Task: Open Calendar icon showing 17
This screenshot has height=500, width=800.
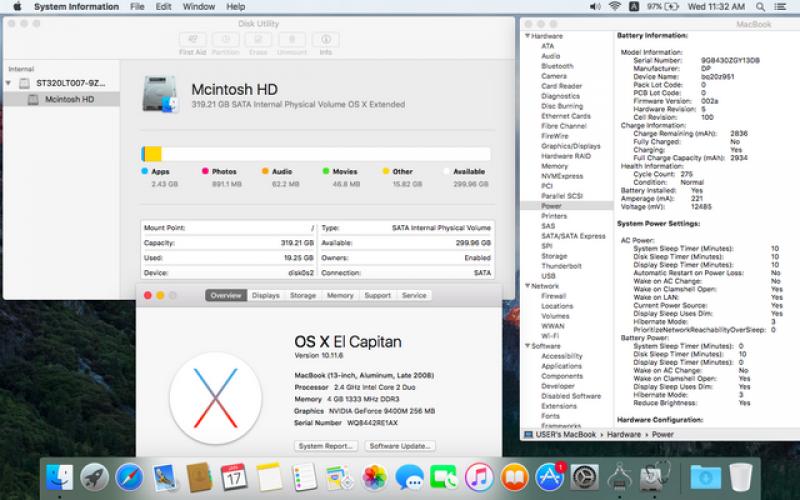Action: 234,478
